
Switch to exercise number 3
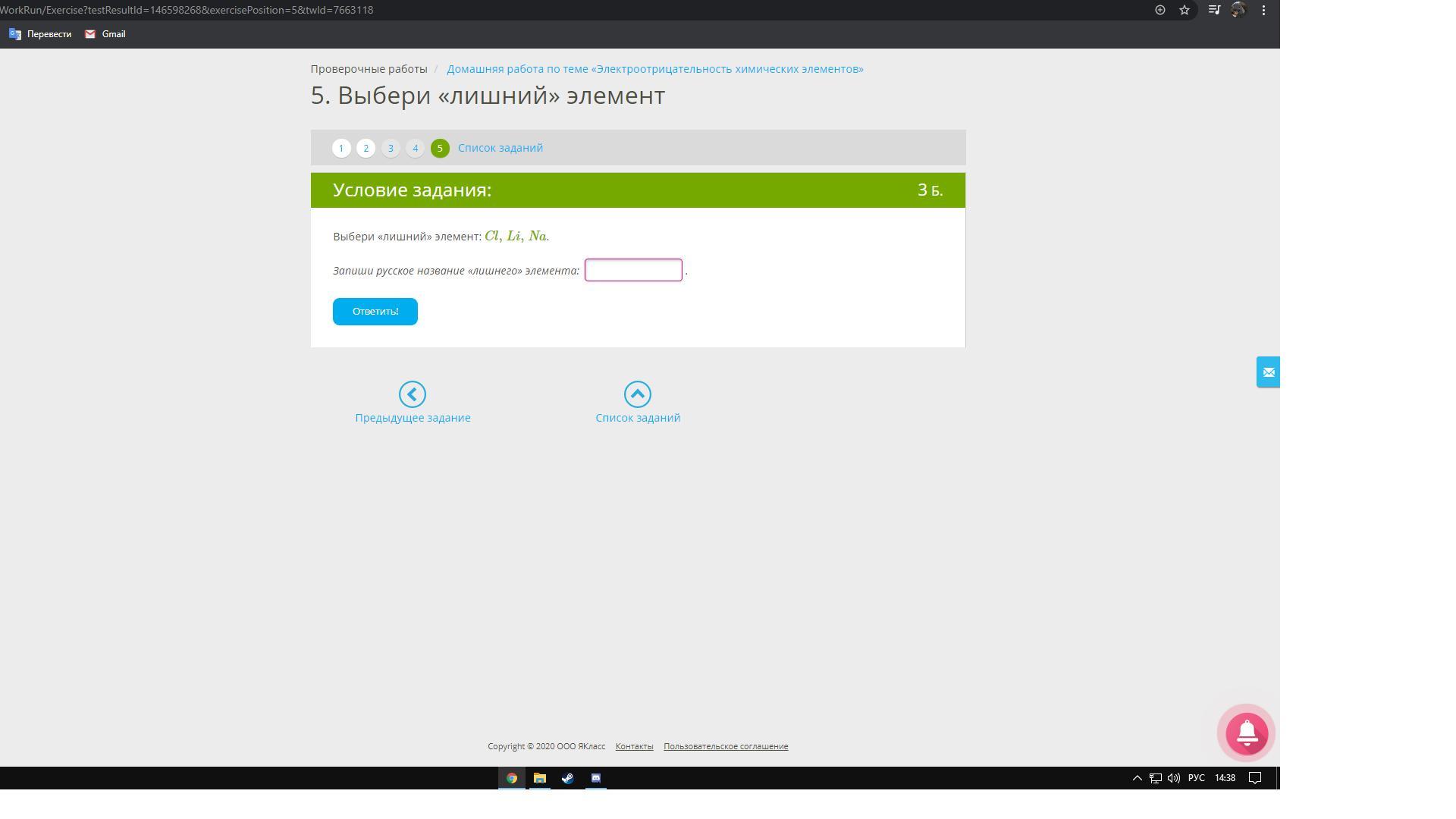point(391,149)
